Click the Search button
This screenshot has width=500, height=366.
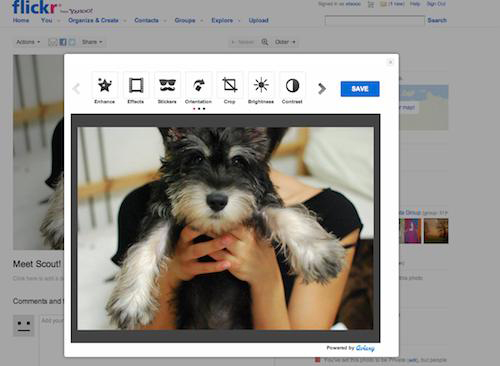click(x=437, y=20)
